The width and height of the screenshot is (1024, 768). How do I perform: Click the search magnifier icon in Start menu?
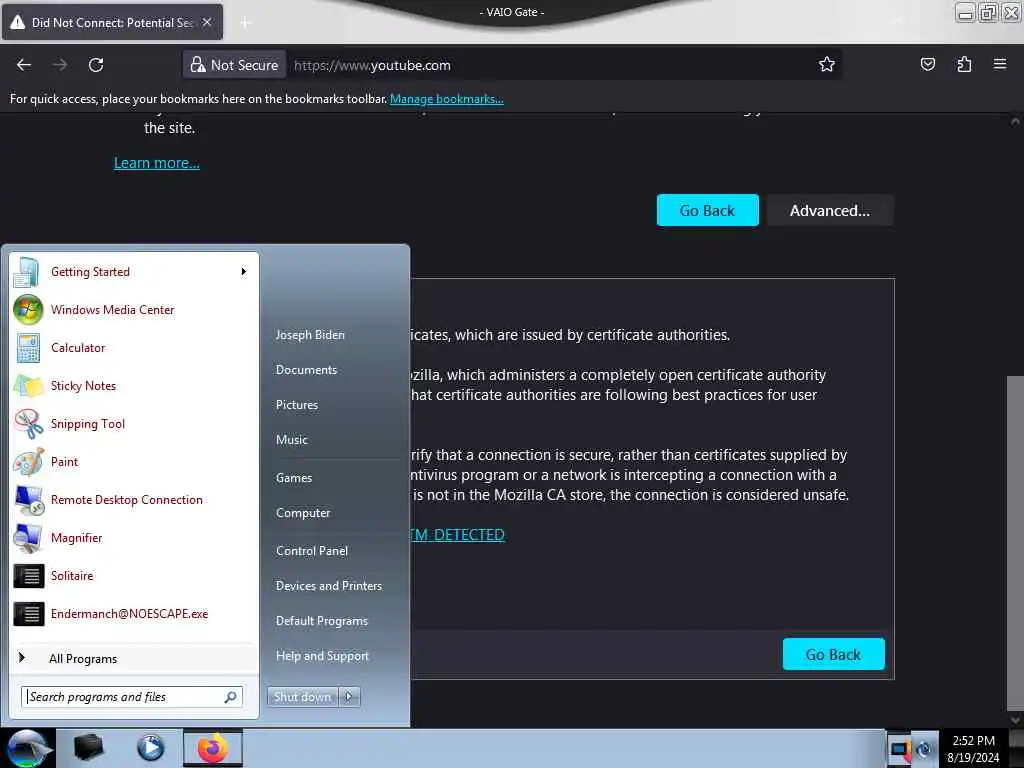pos(231,697)
